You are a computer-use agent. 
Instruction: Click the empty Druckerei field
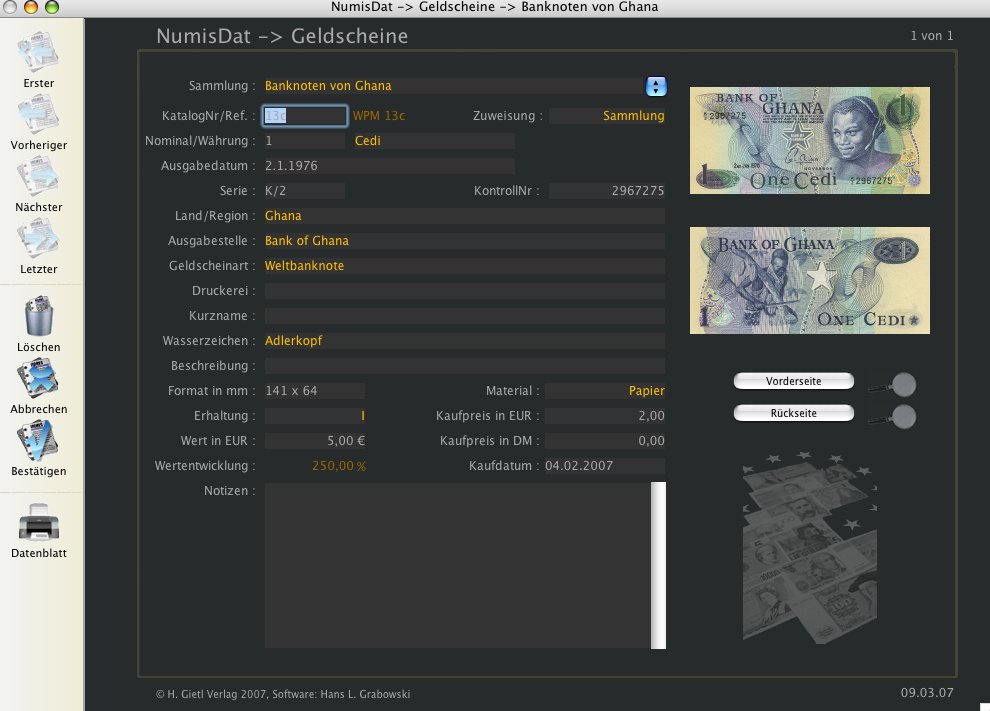point(465,291)
